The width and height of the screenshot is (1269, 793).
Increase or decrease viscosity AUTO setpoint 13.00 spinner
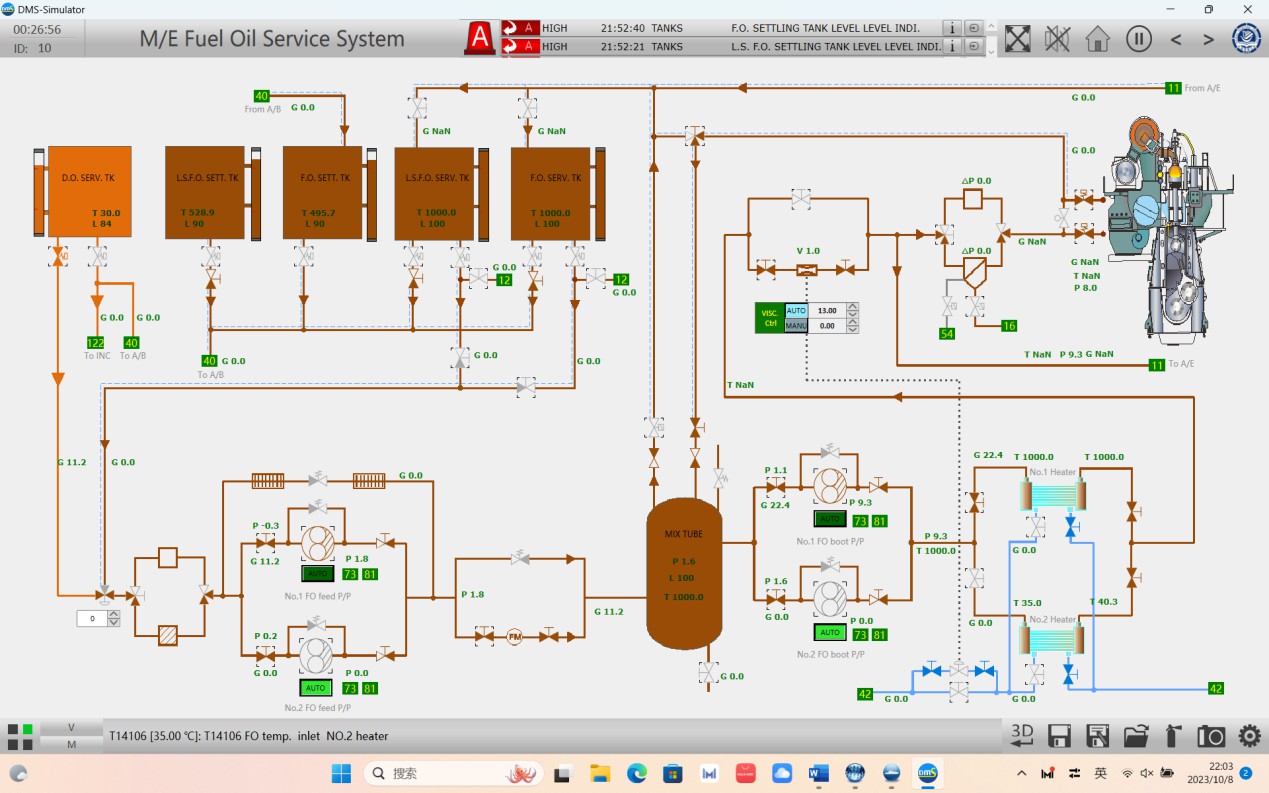tap(852, 311)
